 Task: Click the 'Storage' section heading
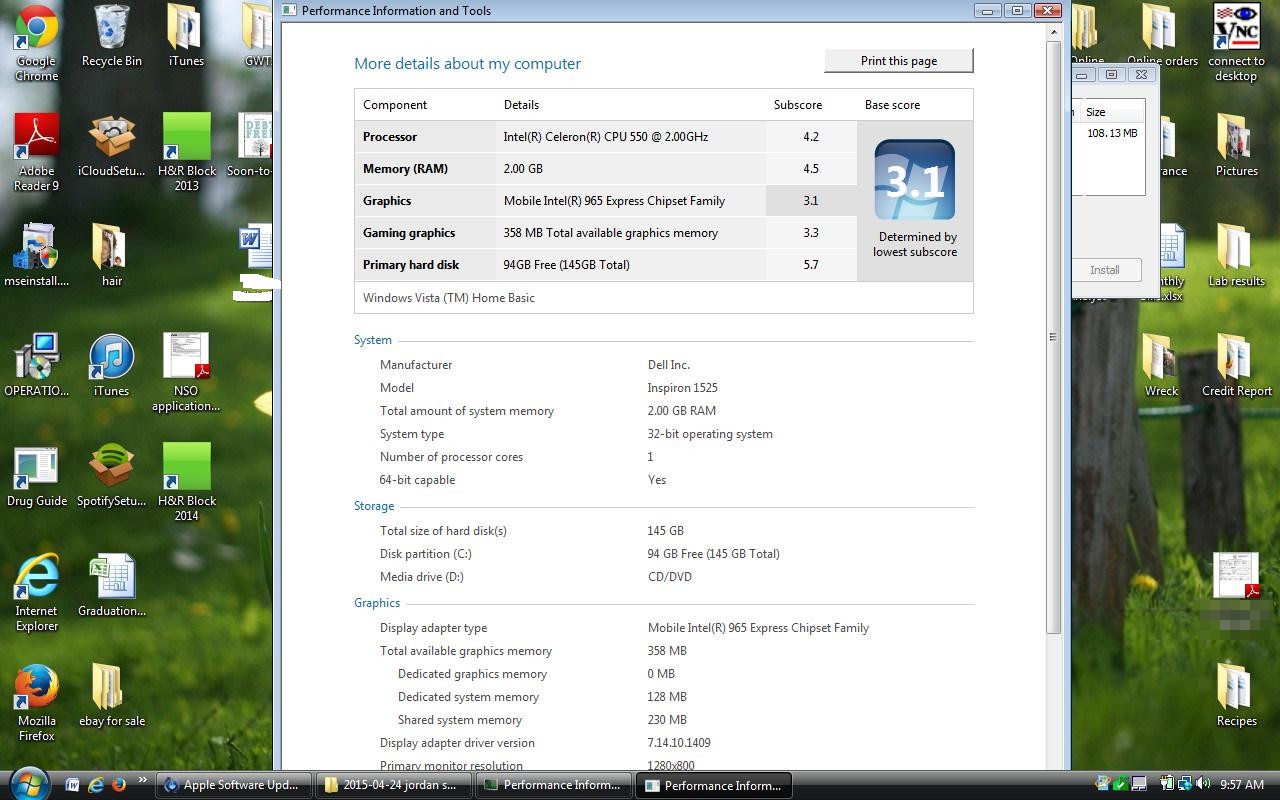tap(374, 506)
